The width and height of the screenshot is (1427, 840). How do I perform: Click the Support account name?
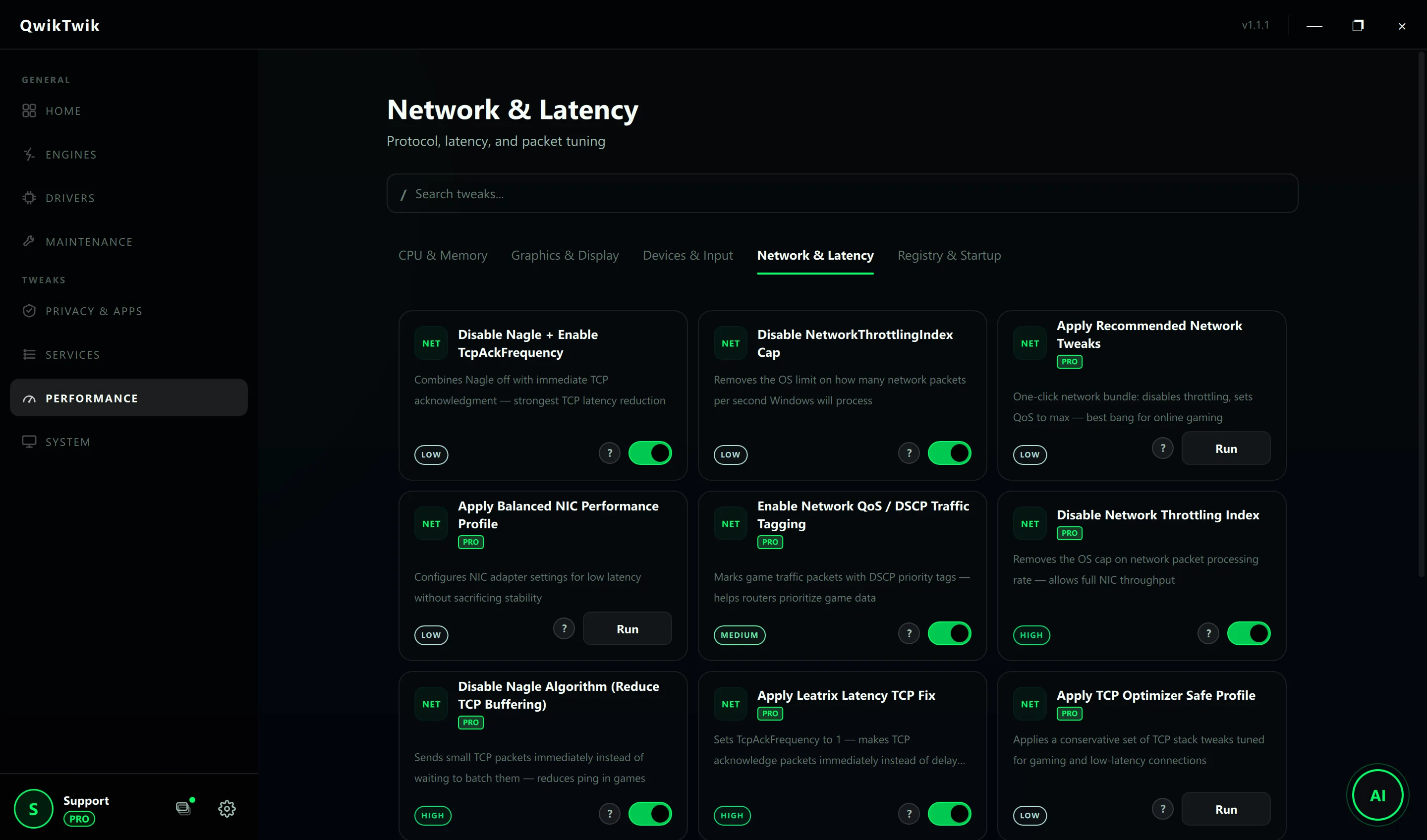click(86, 800)
